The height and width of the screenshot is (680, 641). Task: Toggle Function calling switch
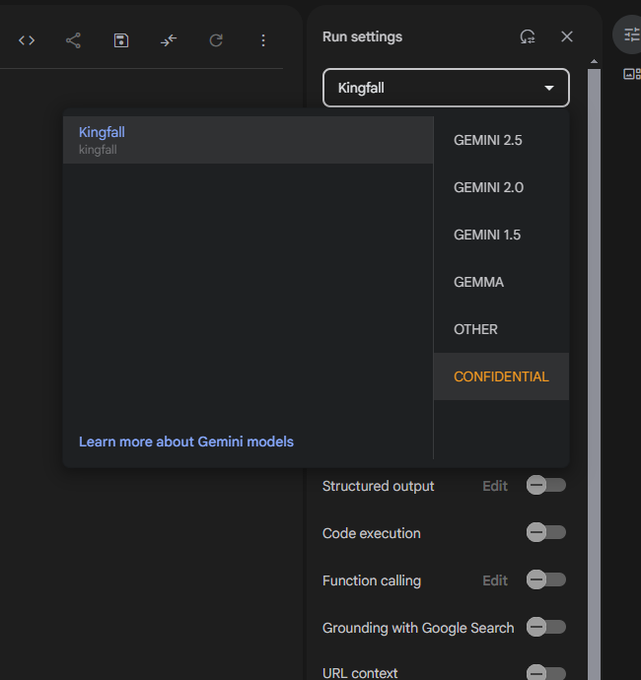546,580
